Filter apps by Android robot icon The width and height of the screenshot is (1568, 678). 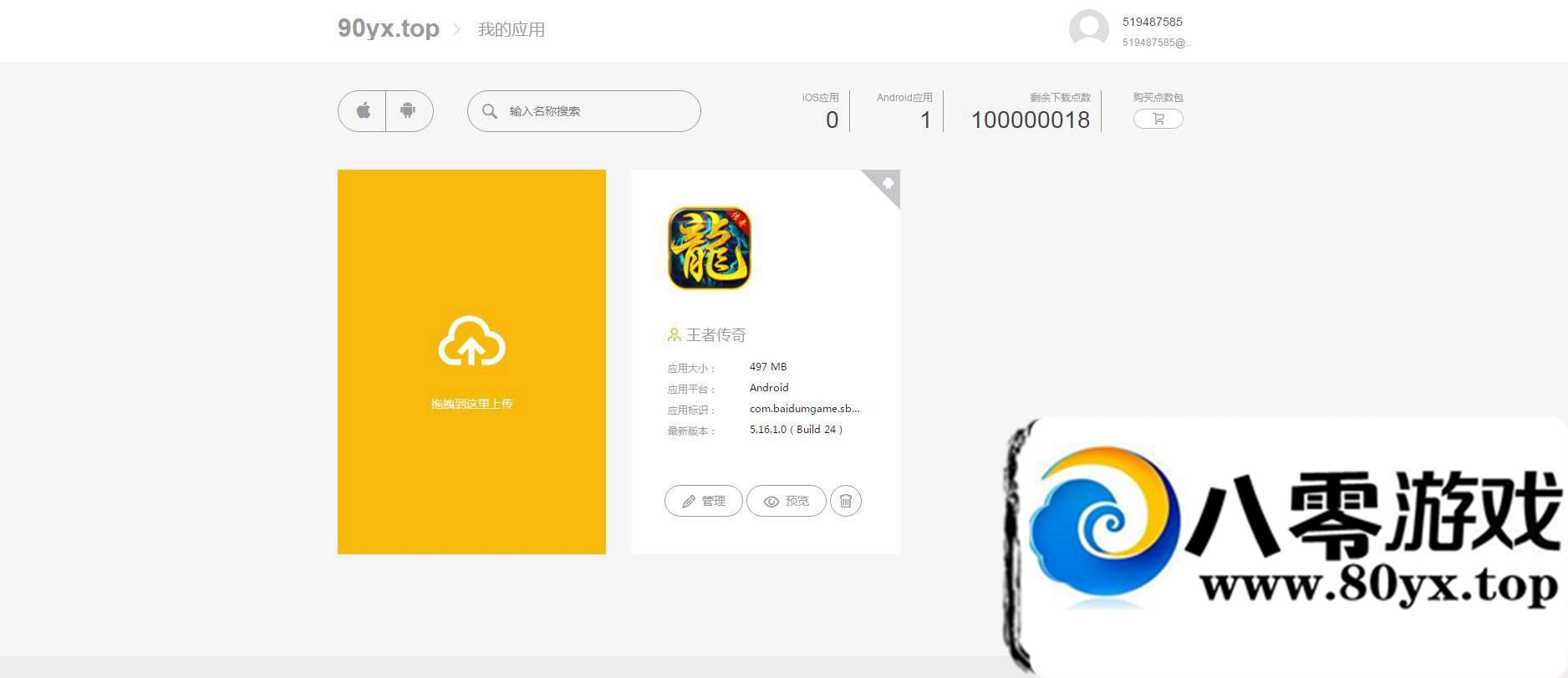(x=408, y=111)
